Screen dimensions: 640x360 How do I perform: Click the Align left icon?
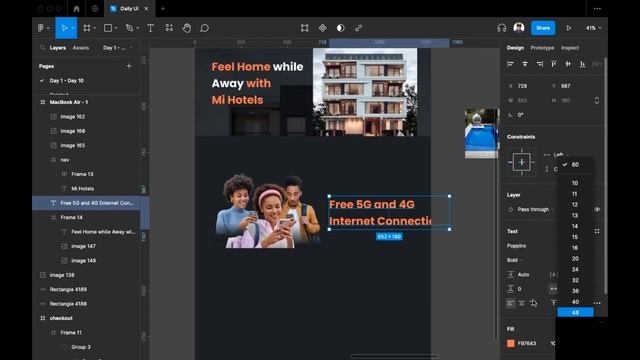click(x=510, y=64)
